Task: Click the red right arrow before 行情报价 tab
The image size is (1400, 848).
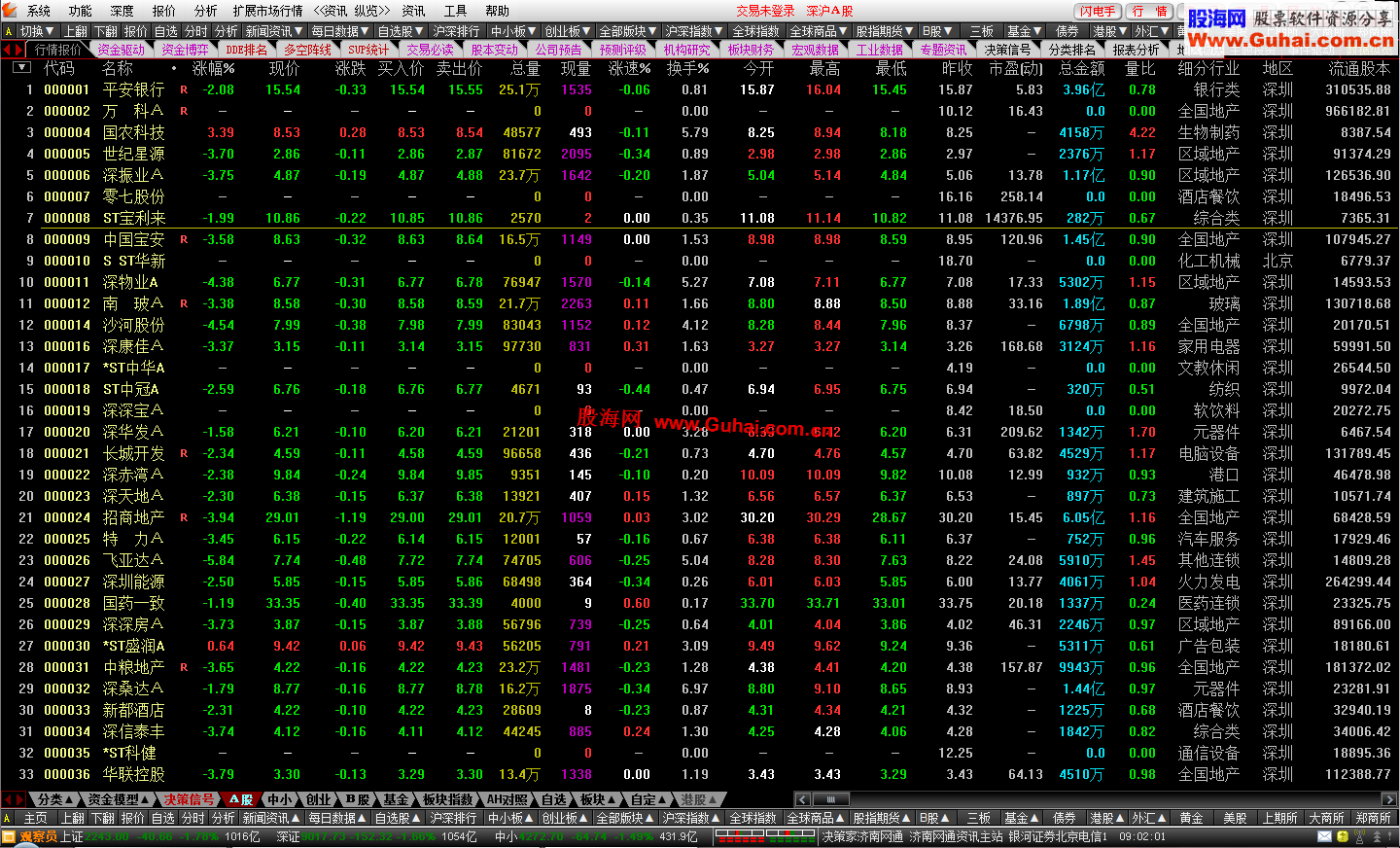Action: pyautogui.click(x=19, y=50)
